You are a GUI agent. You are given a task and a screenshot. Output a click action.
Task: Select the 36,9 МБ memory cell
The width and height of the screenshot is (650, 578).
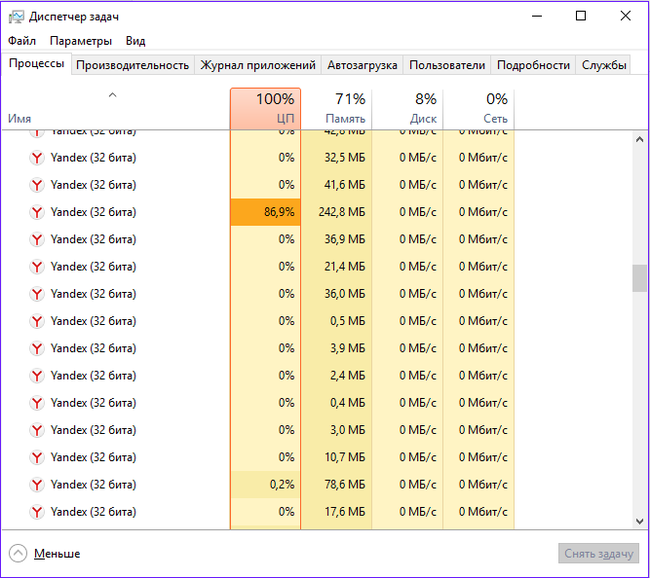336,240
